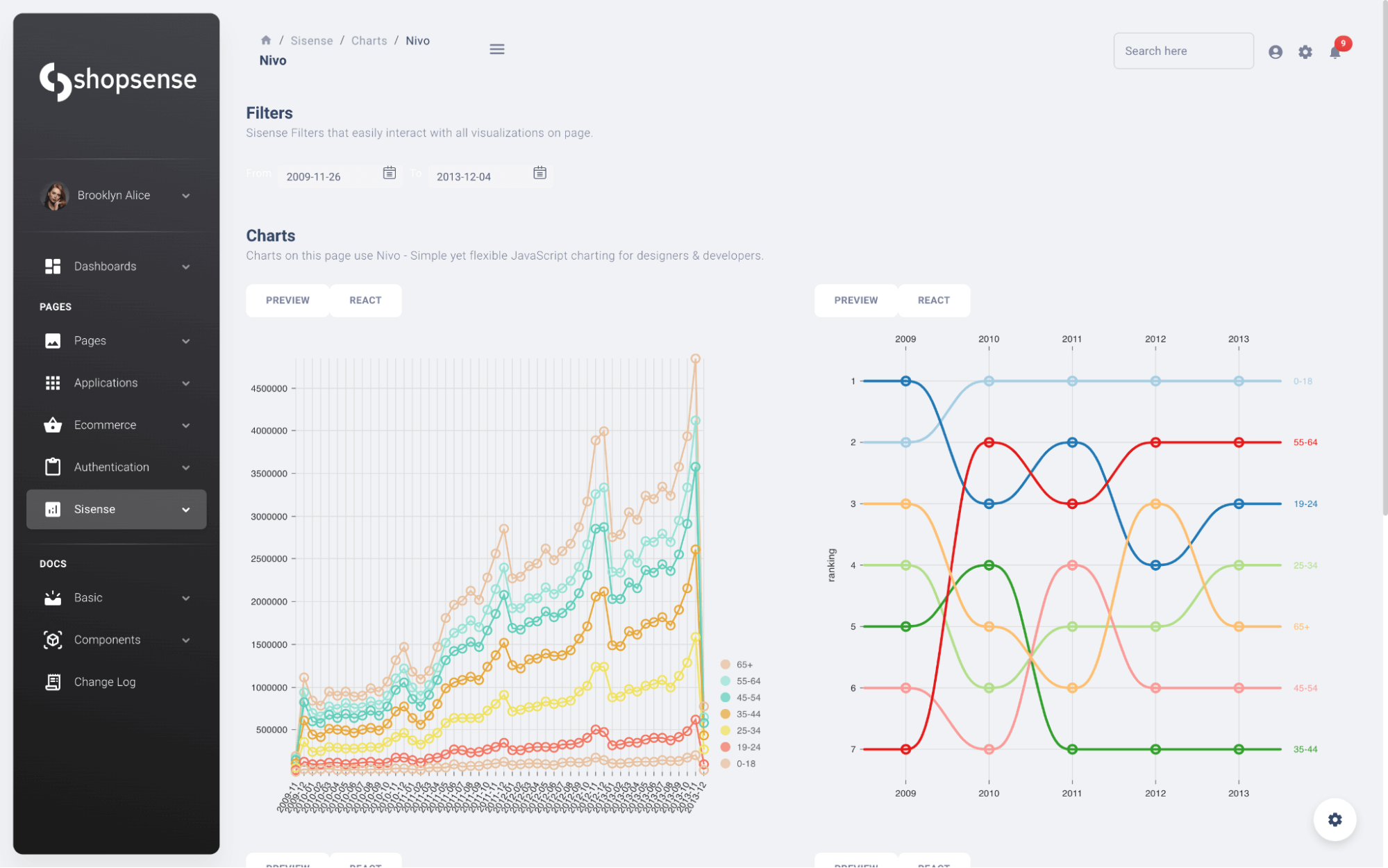The width and height of the screenshot is (1388, 868).
Task: Select the PREVIEW tab on bump chart
Action: coord(855,301)
